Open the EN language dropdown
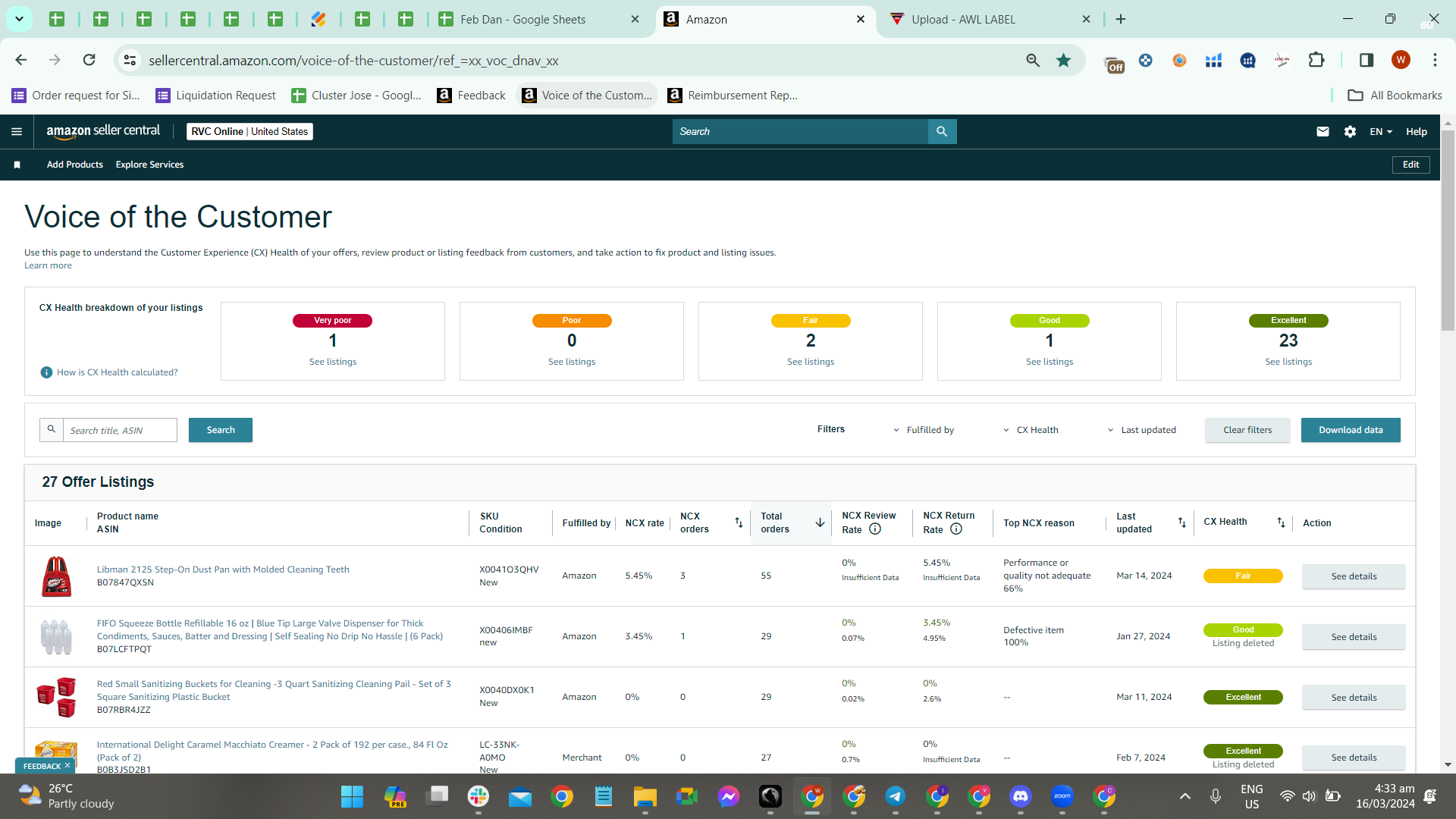 (x=1381, y=132)
